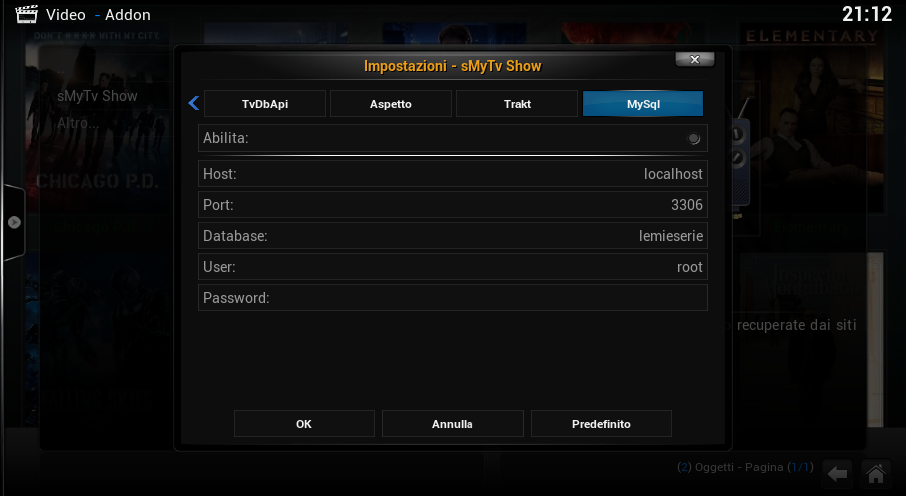
Task: Click the back arrow icon near home
Action: (x=837, y=473)
